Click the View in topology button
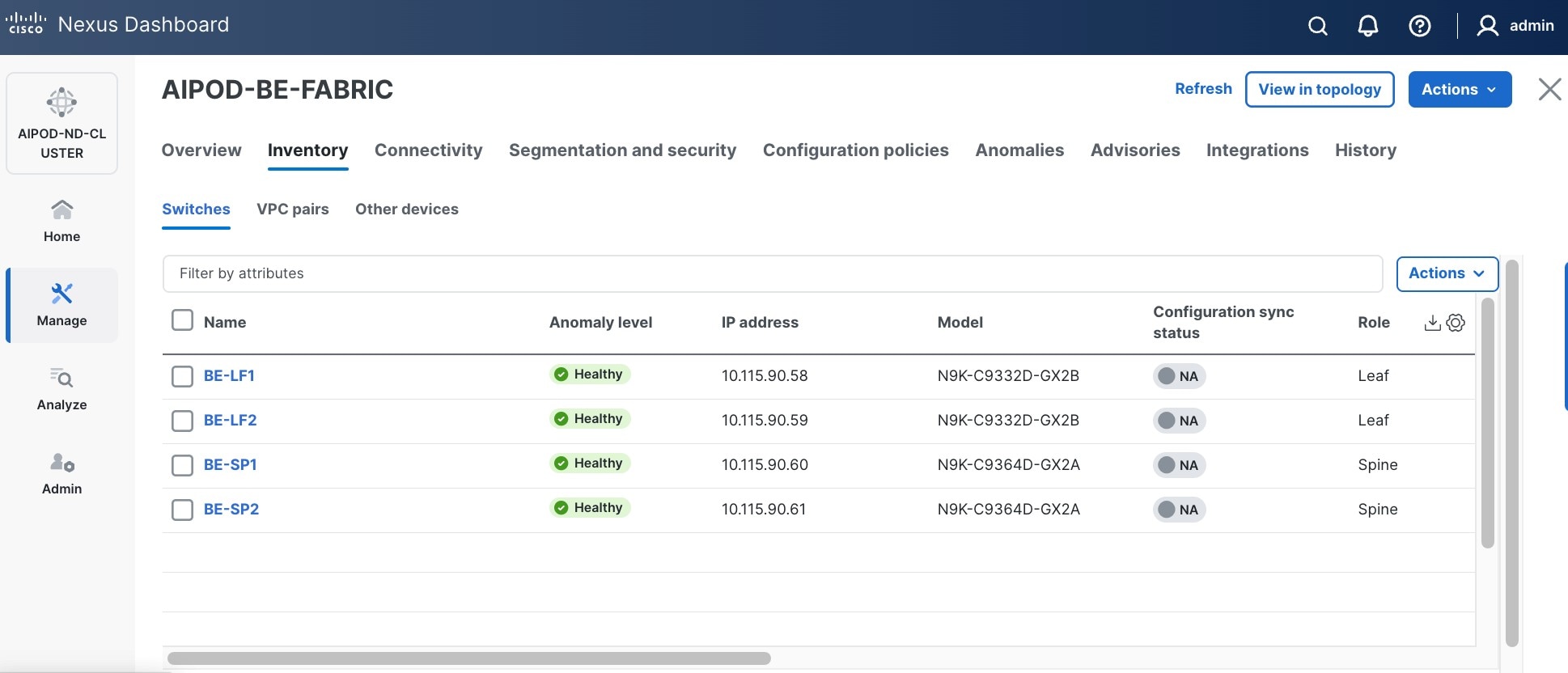The width and height of the screenshot is (1568, 673). tap(1320, 90)
